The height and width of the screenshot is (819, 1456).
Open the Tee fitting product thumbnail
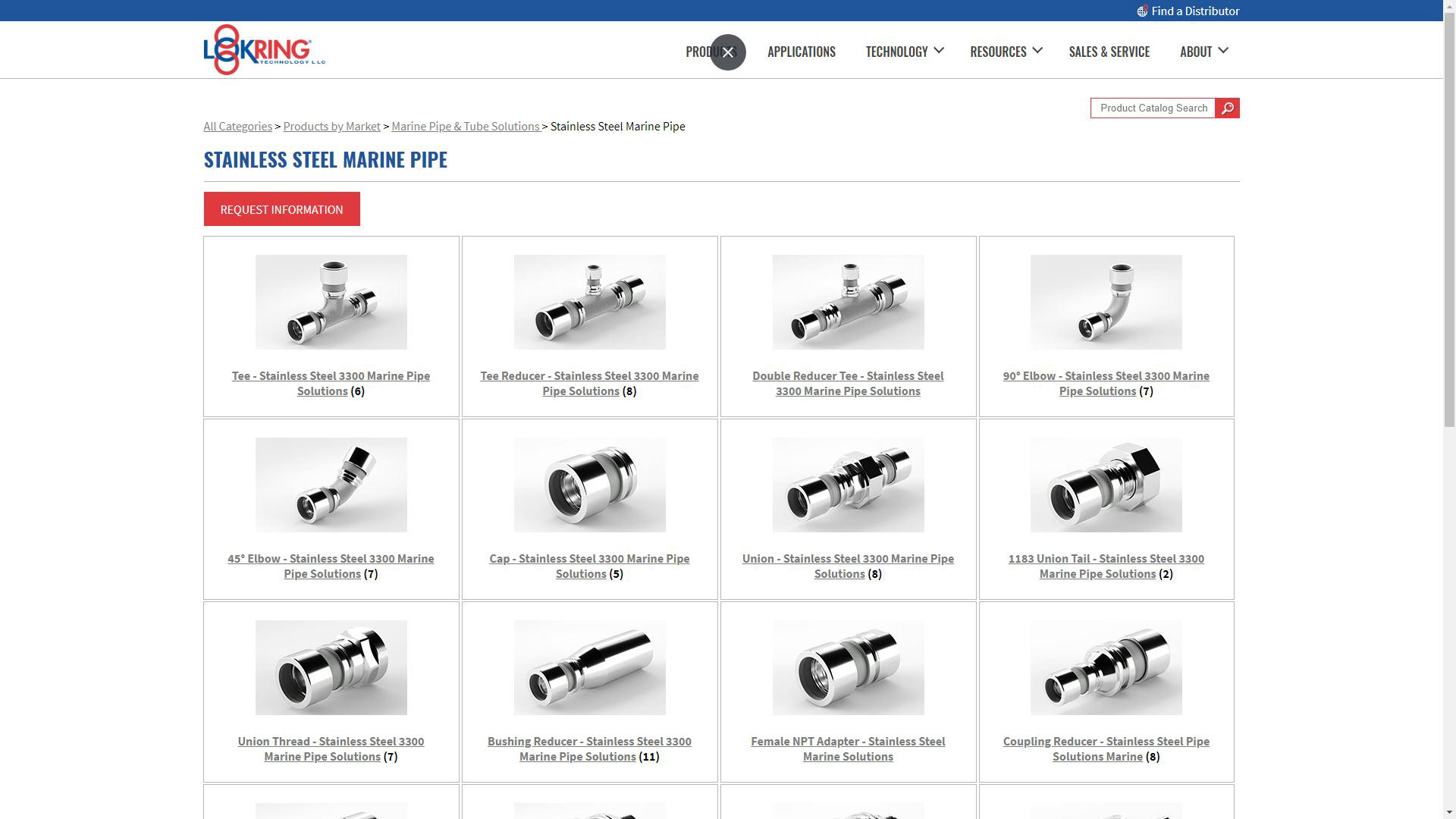pos(331,302)
